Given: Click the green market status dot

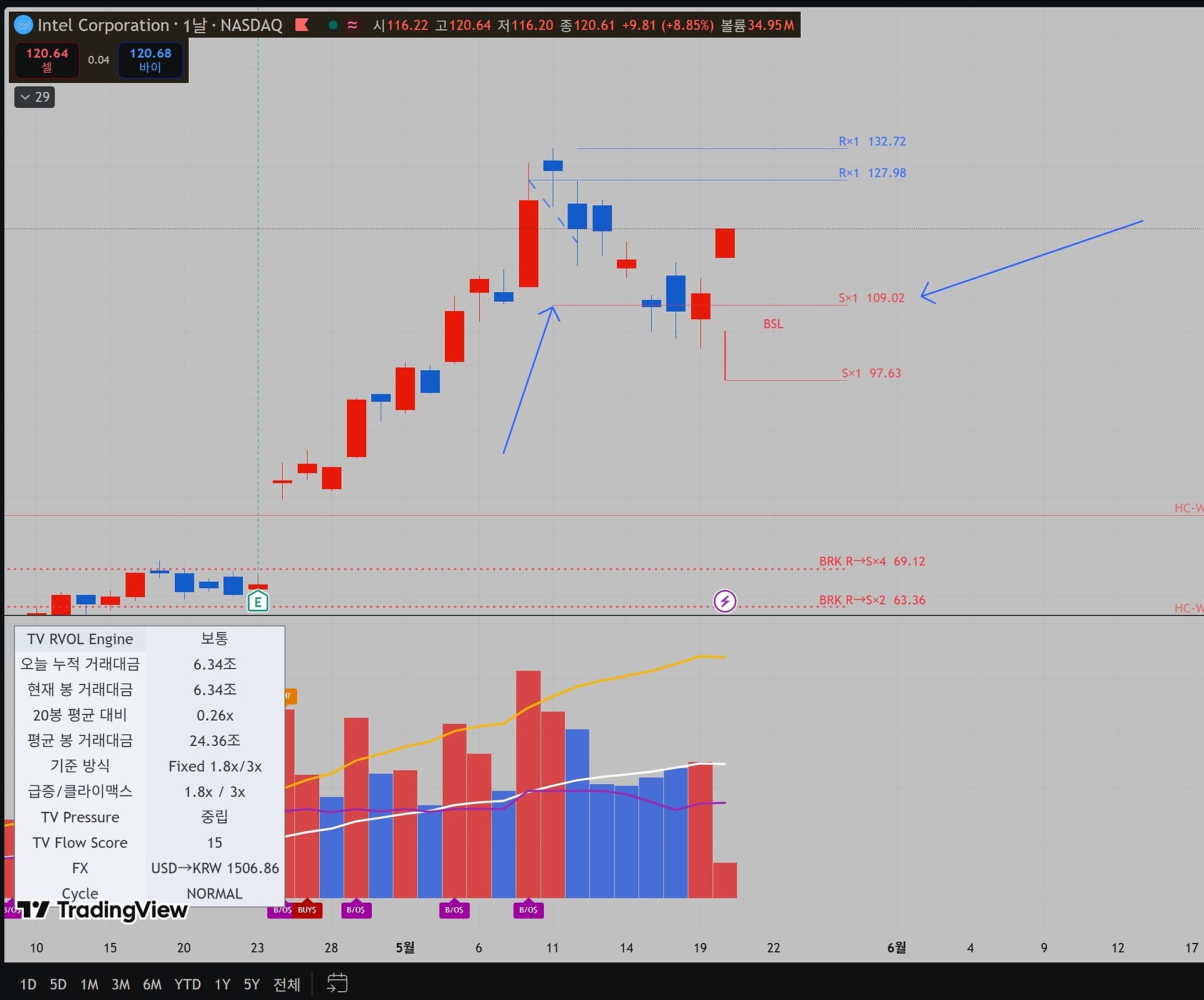Looking at the screenshot, I should coord(333,25).
